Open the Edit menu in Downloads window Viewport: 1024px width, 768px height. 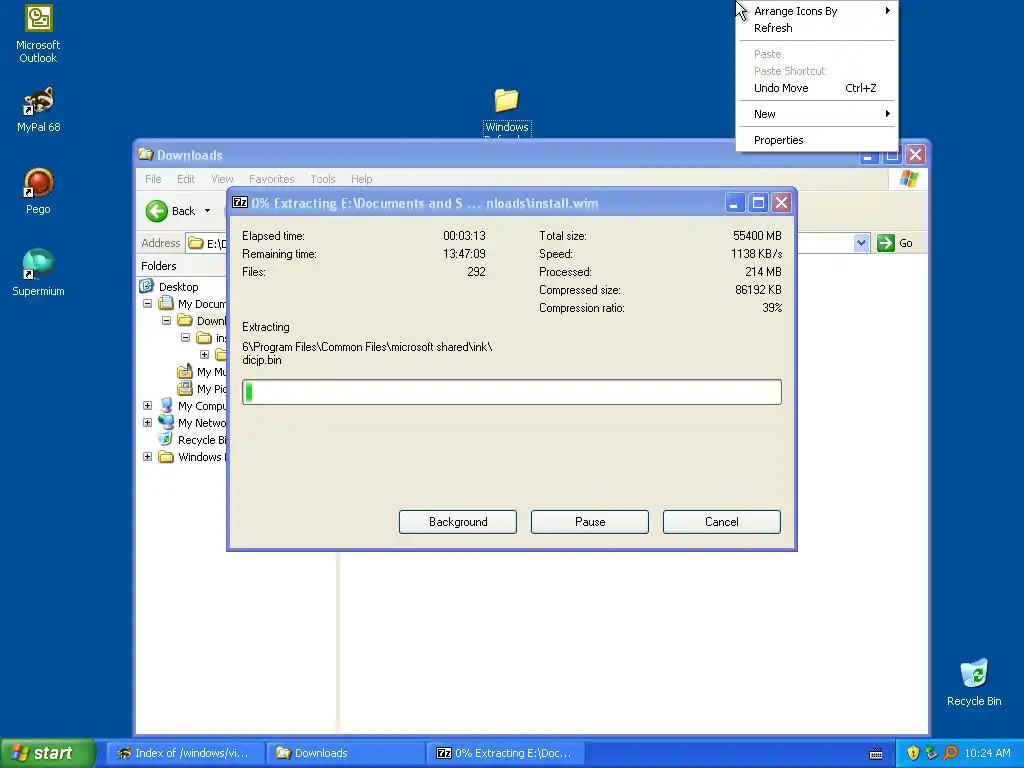pos(186,179)
